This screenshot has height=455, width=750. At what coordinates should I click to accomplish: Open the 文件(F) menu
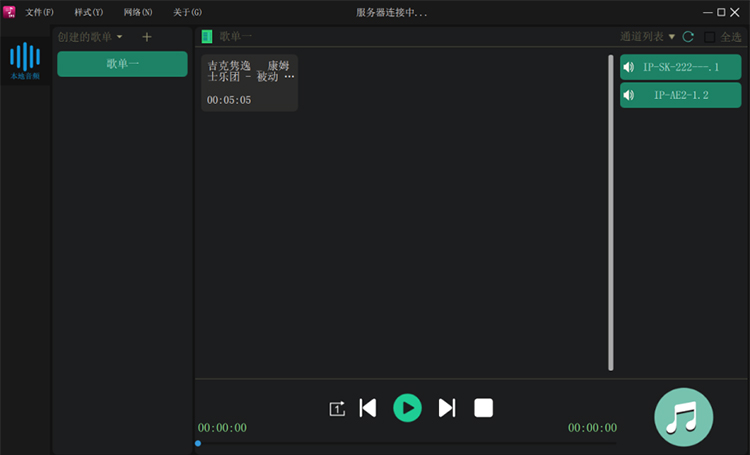tap(39, 12)
